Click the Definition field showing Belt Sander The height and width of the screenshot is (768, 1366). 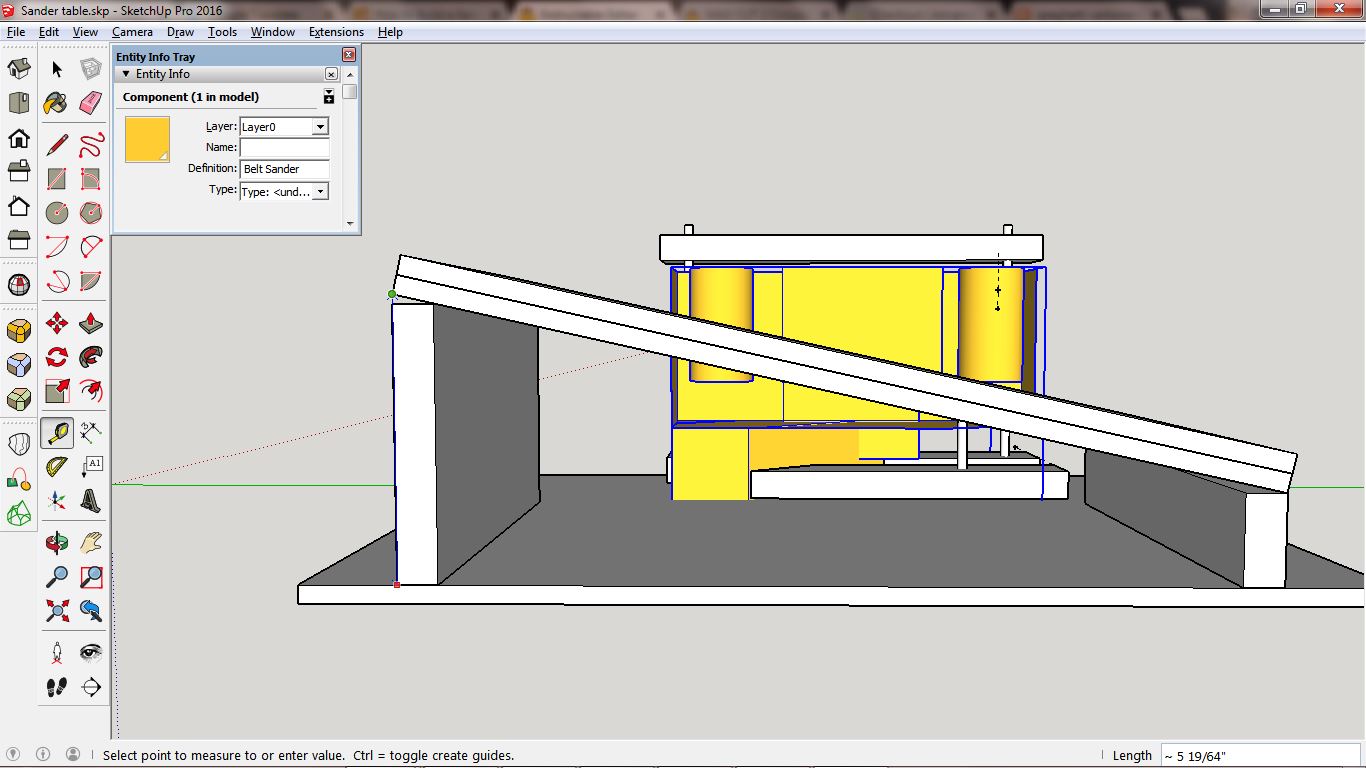[284, 169]
